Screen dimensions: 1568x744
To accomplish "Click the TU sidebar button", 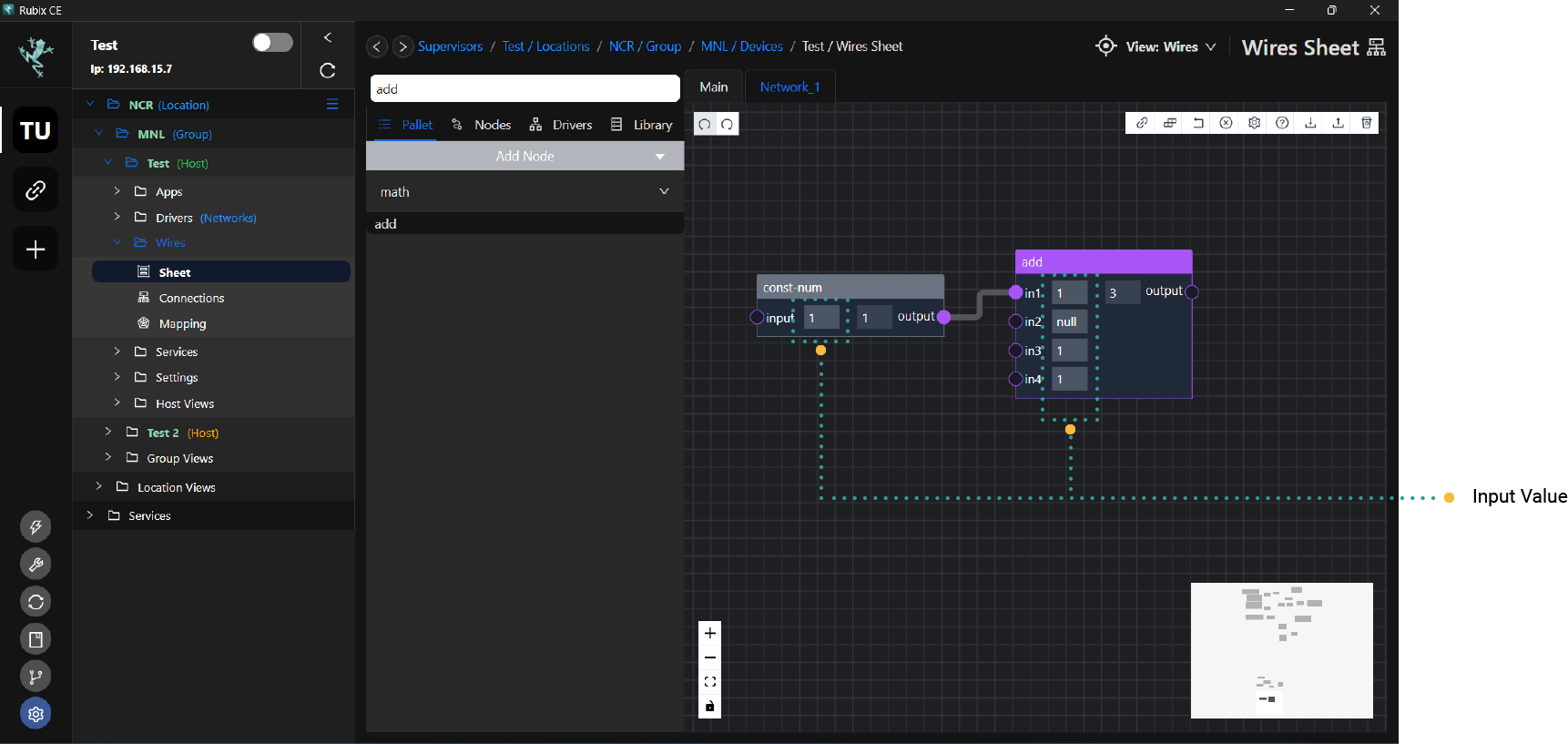I will click(36, 130).
